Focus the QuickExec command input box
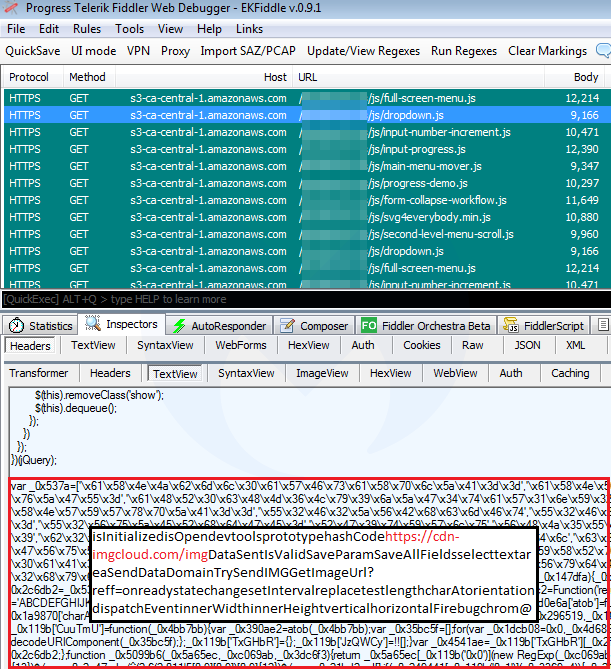 point(300,299)
